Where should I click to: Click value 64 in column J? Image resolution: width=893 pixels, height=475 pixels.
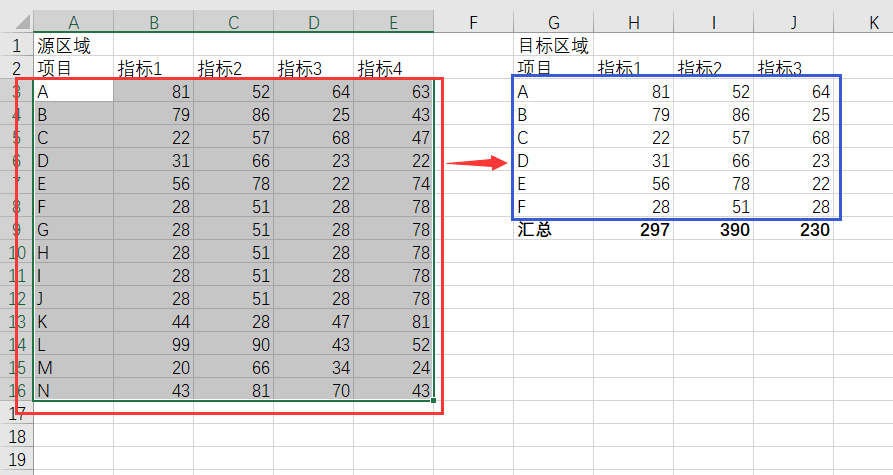(x=793, y=91)
